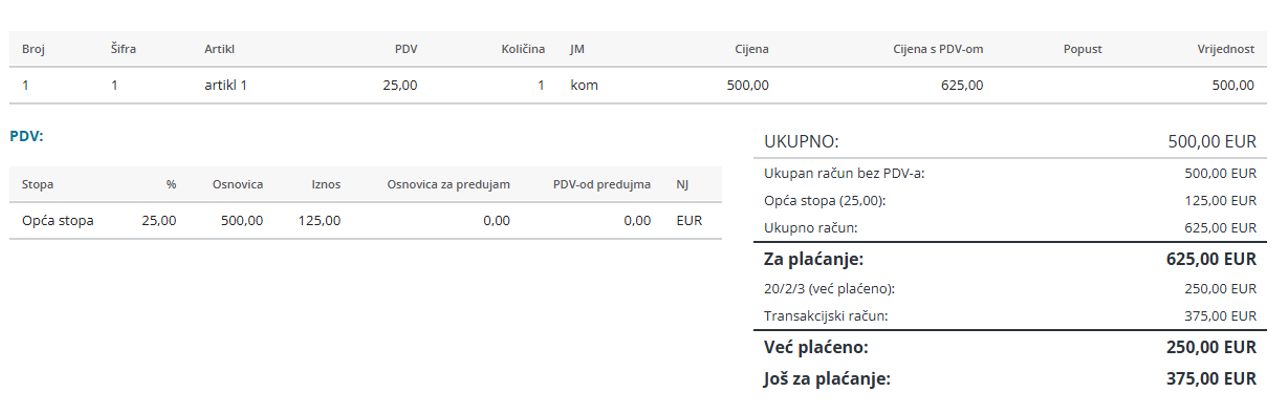The width and height of the screenshot is (1287, 403).
Task: Click the '20/2/3 (već plaćeno)' entry
Action: (x=829, y=288)
